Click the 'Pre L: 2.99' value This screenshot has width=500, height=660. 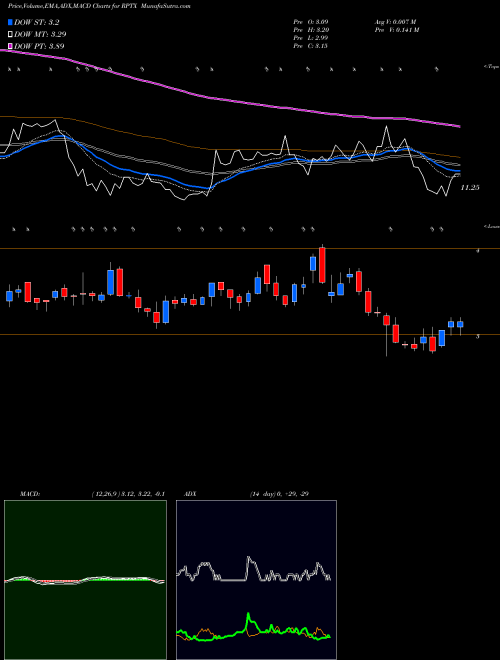point(311,38)
